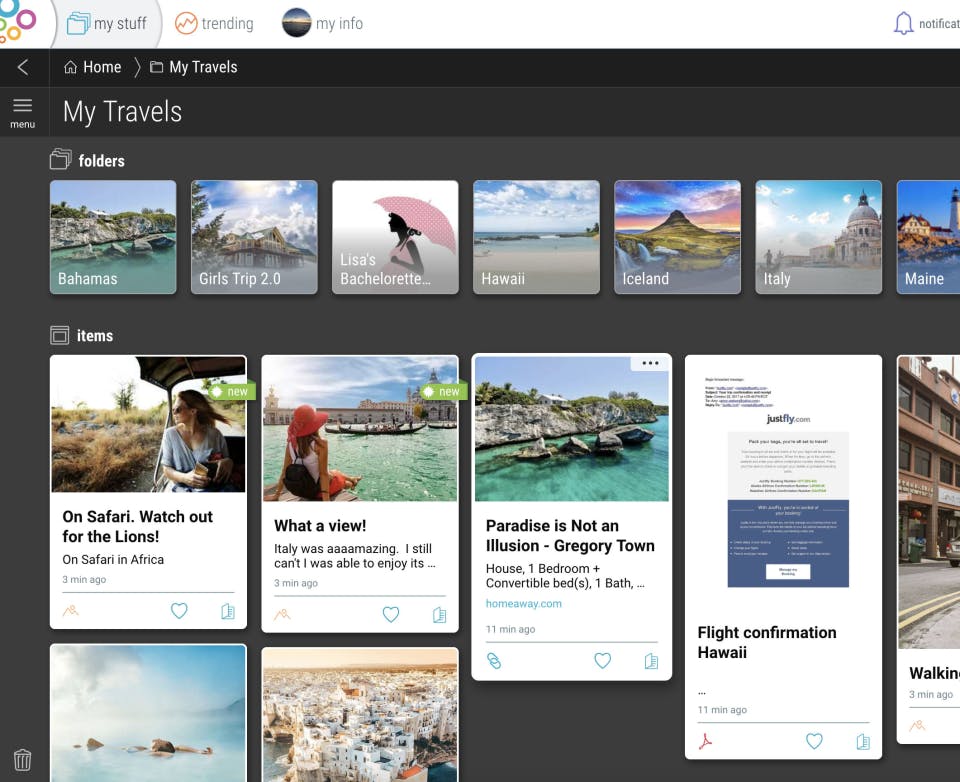Click book icon on Safari card

(x=228, y=611)
